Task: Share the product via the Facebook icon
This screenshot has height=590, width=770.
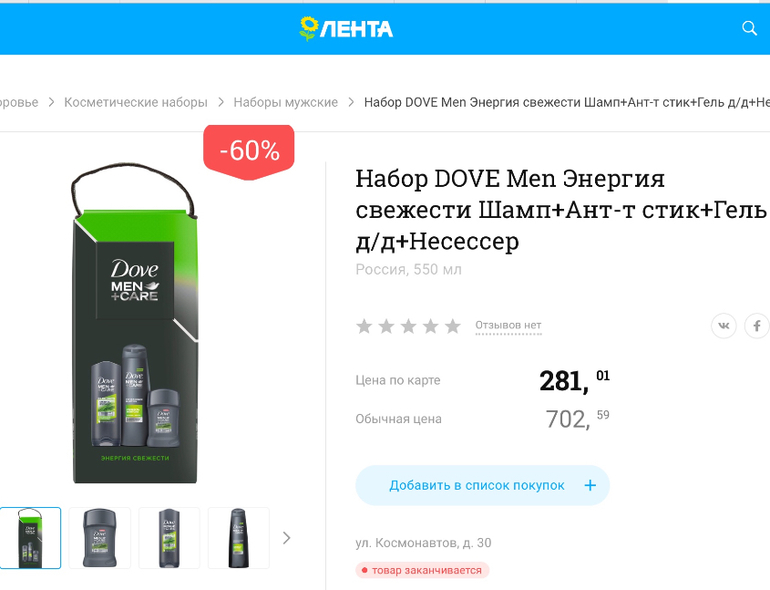Action: click(x=757, y=326)
